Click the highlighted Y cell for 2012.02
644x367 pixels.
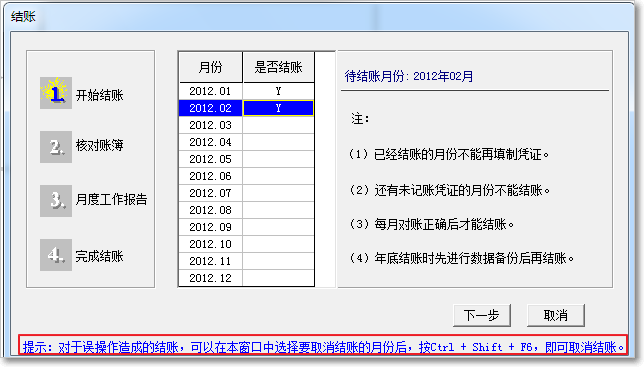pos(278,108)
